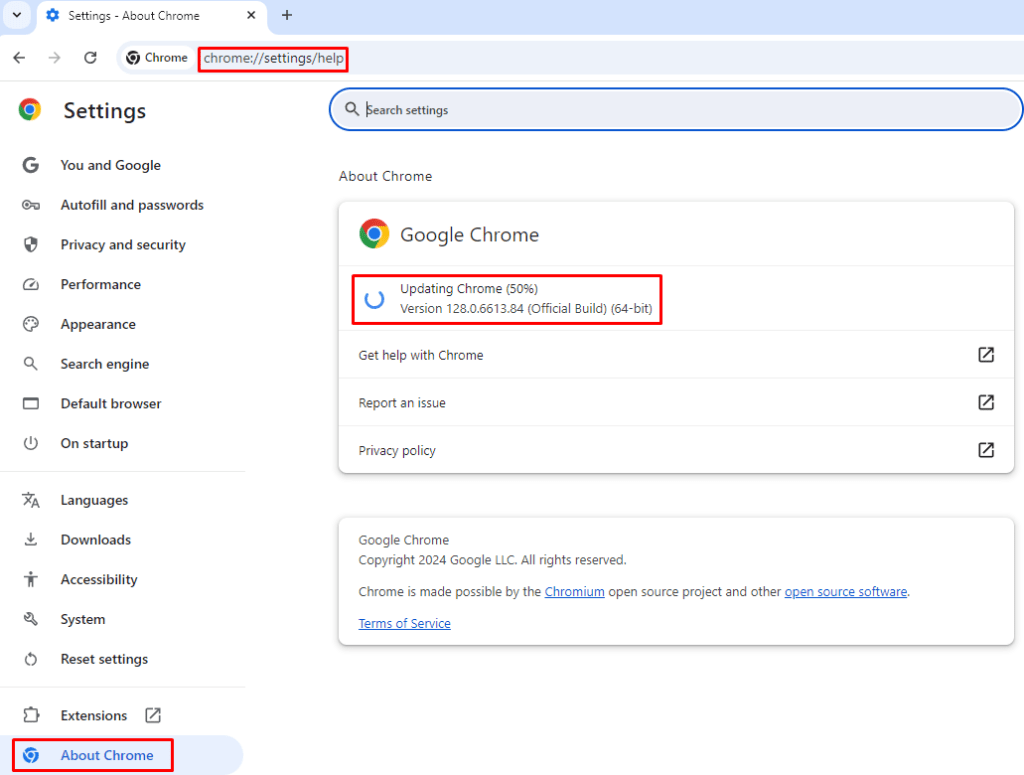Click the magnifier icon in search settings
Image resolution: width=1024 pixels, height=775 pixels.
tap(351, 109)
